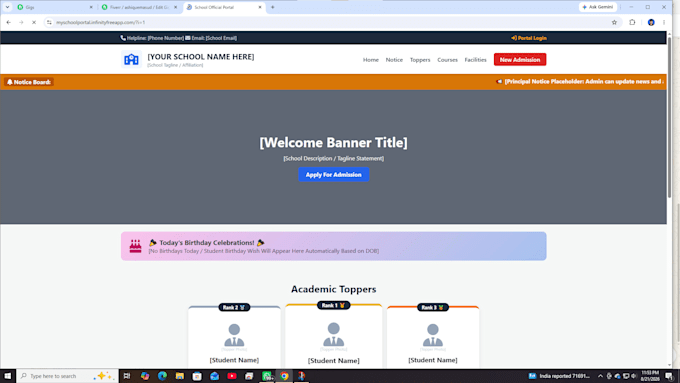Click the Rank 2 badge
The image size is (680, 383).
tap(234, 307)
